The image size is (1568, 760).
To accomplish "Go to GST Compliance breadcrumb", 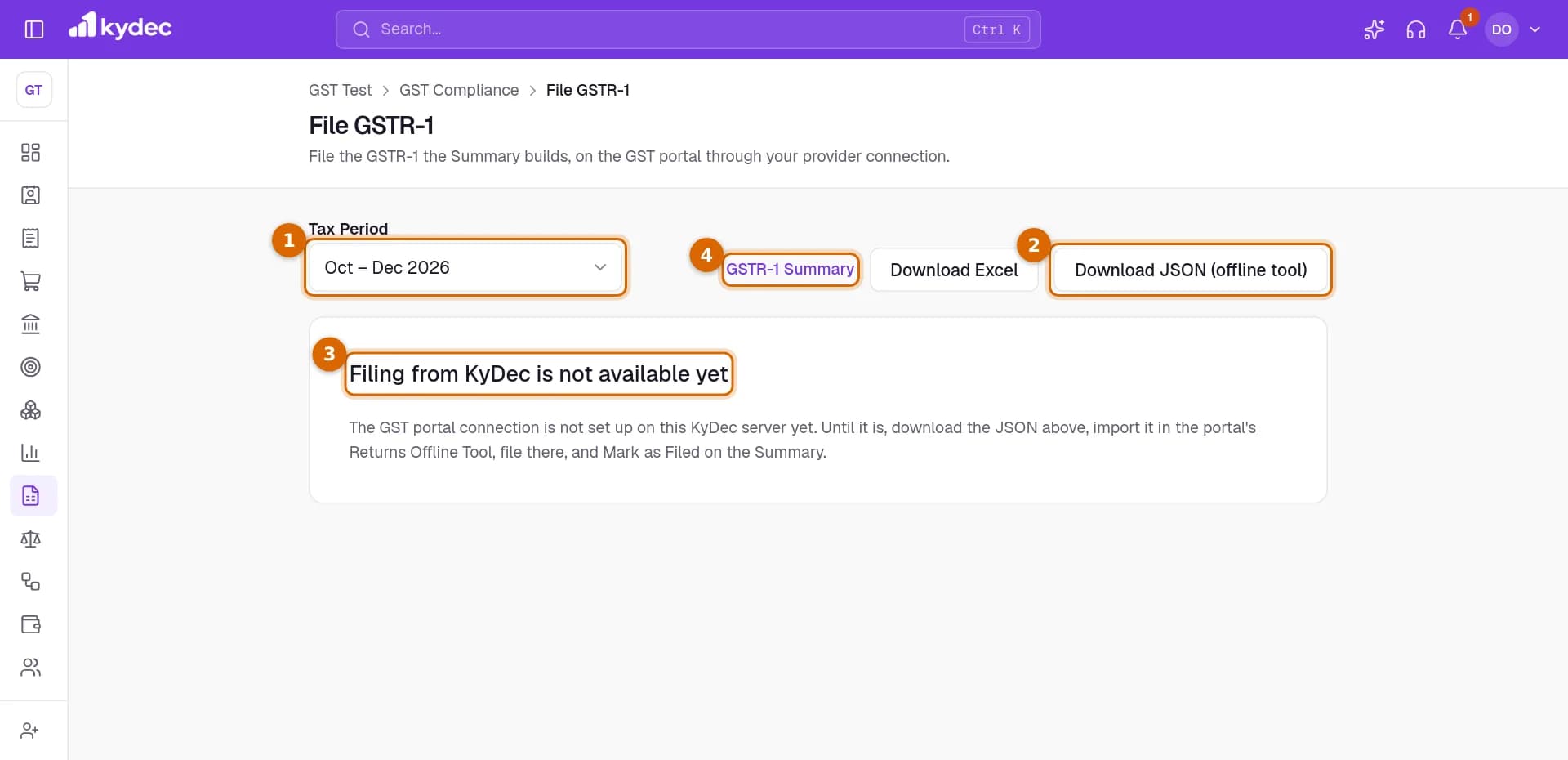I will 459,90.
